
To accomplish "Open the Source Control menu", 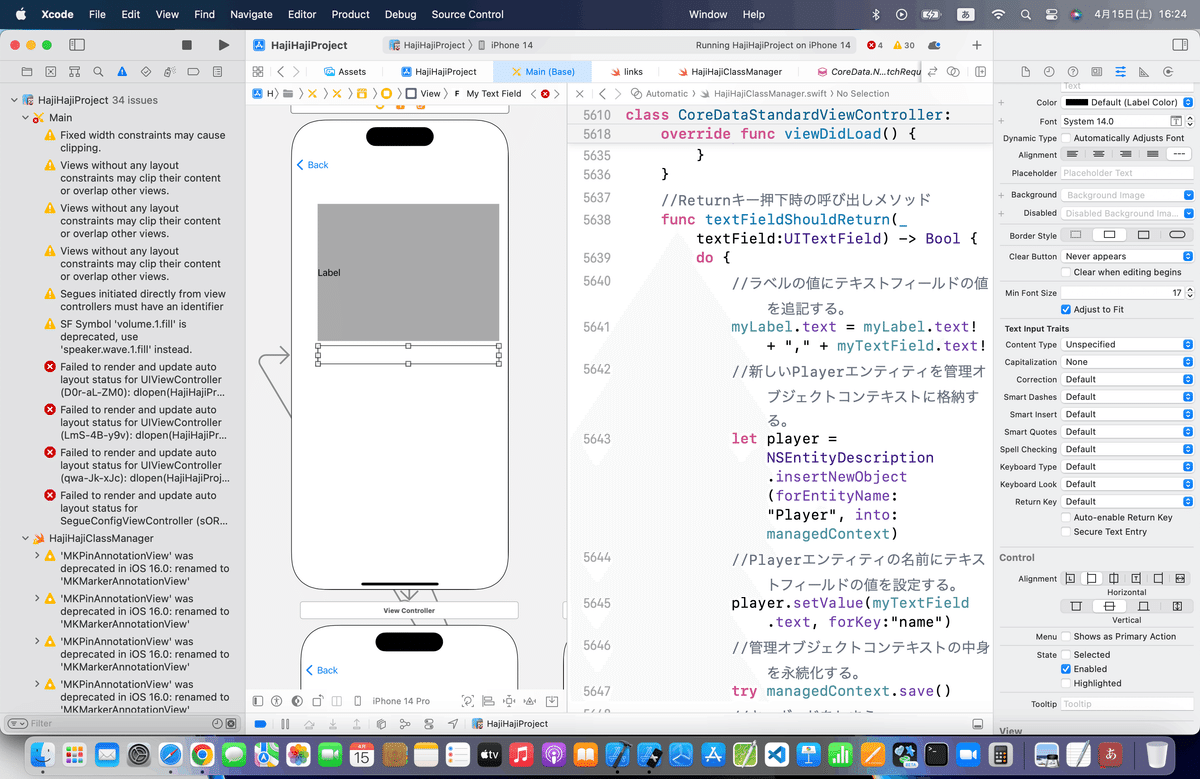I will coord(468,14).
